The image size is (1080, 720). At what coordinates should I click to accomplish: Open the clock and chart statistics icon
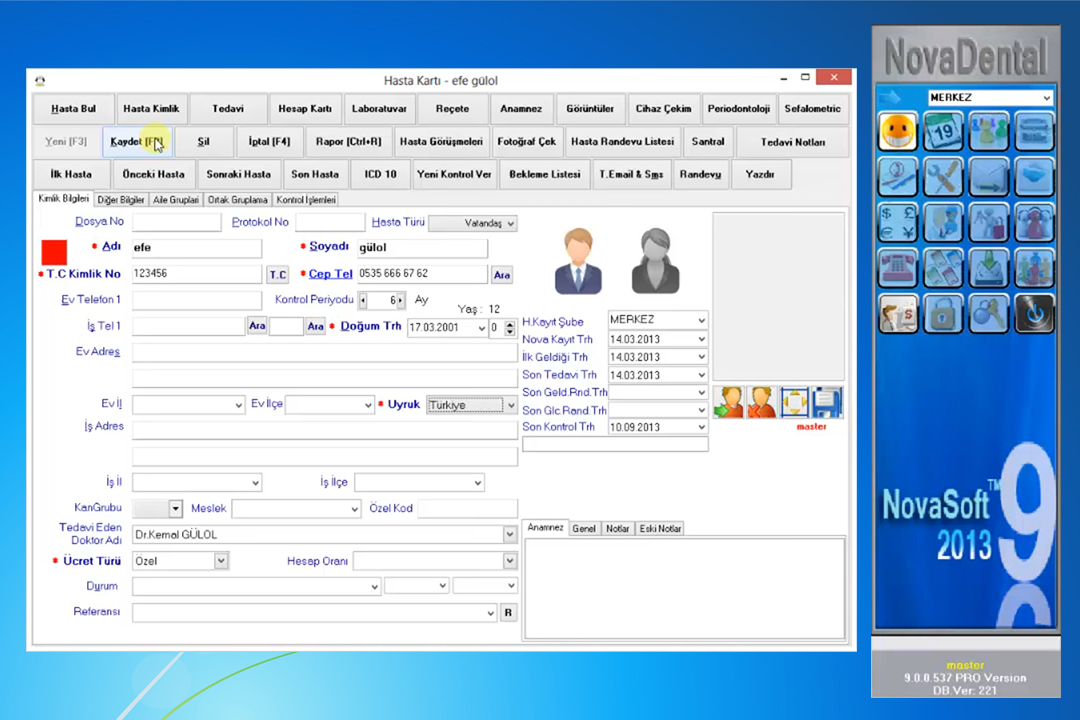point(898,177)
